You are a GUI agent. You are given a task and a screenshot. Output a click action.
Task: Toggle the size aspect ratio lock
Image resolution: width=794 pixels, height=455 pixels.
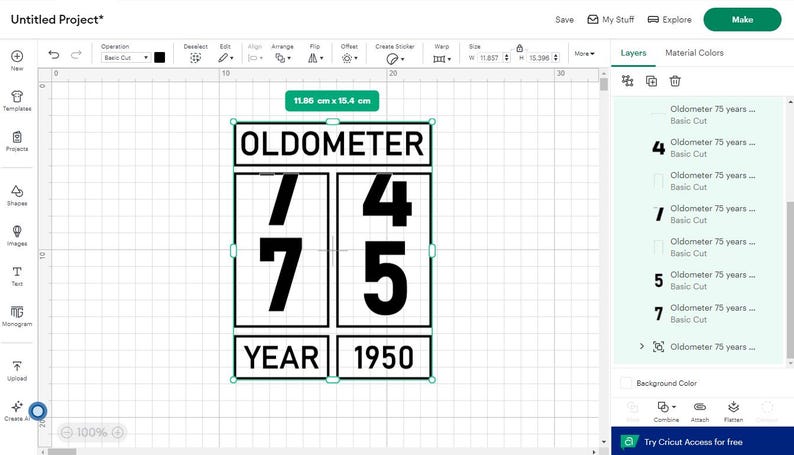[x=520, y=48]
